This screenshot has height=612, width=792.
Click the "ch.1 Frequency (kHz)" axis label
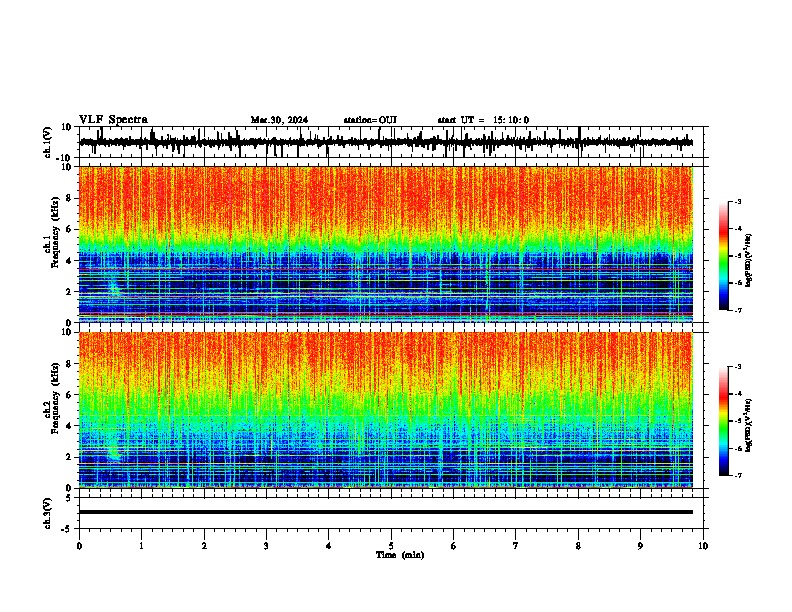click(54, 232)
